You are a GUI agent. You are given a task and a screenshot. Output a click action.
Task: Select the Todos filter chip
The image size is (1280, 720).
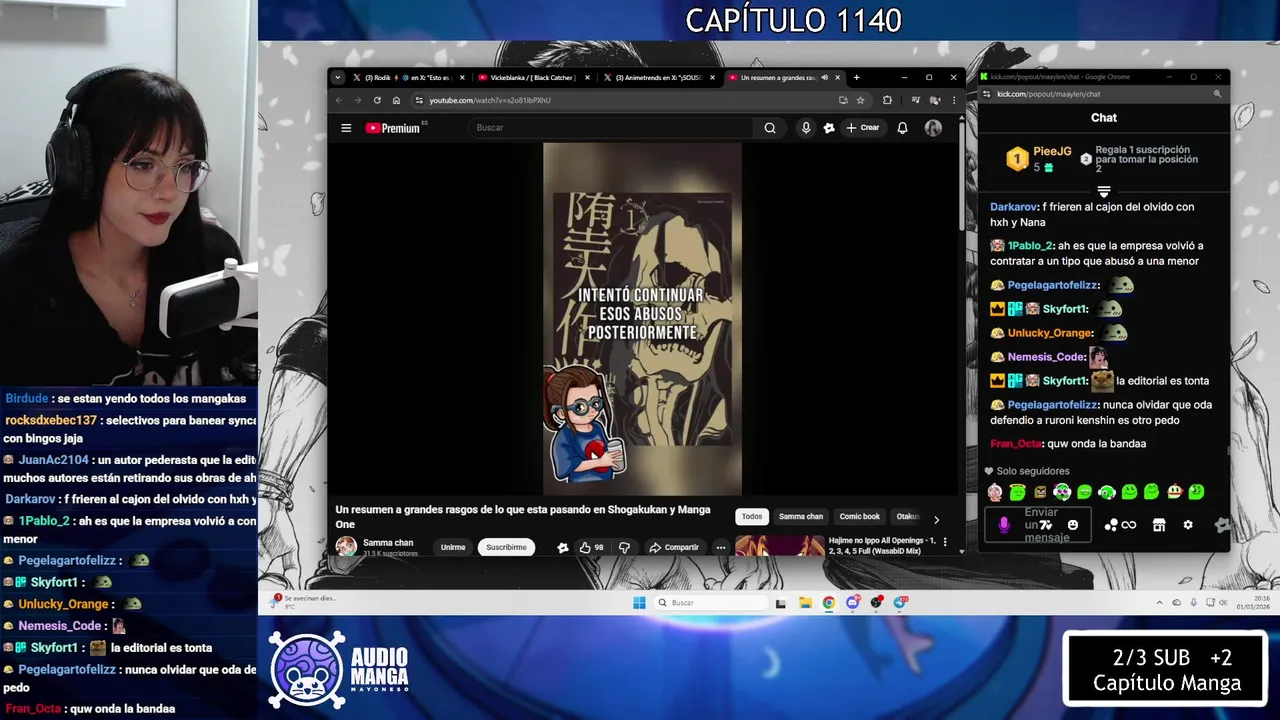(752, 517)
